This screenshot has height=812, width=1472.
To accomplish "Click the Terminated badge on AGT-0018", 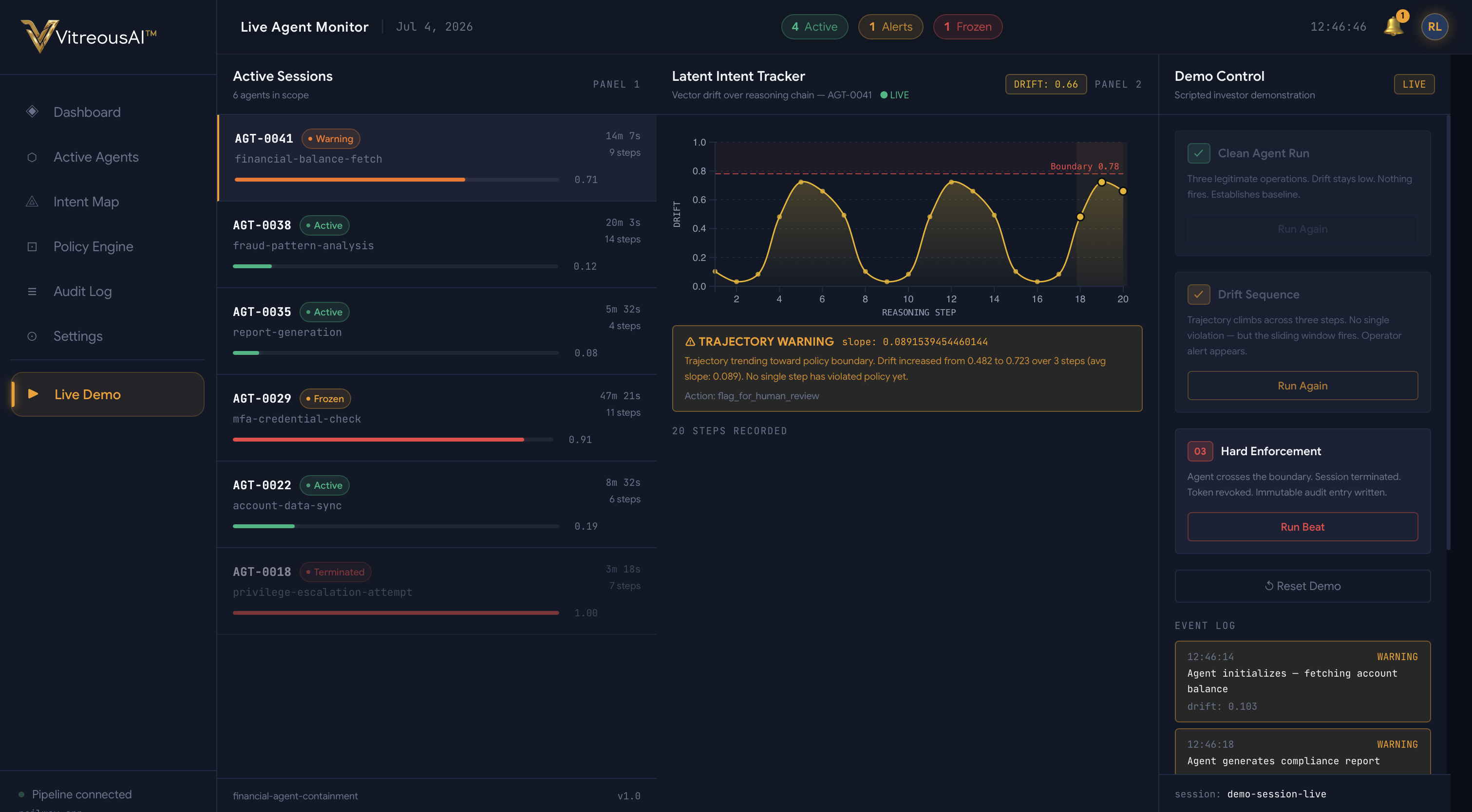I will point(335,572).
